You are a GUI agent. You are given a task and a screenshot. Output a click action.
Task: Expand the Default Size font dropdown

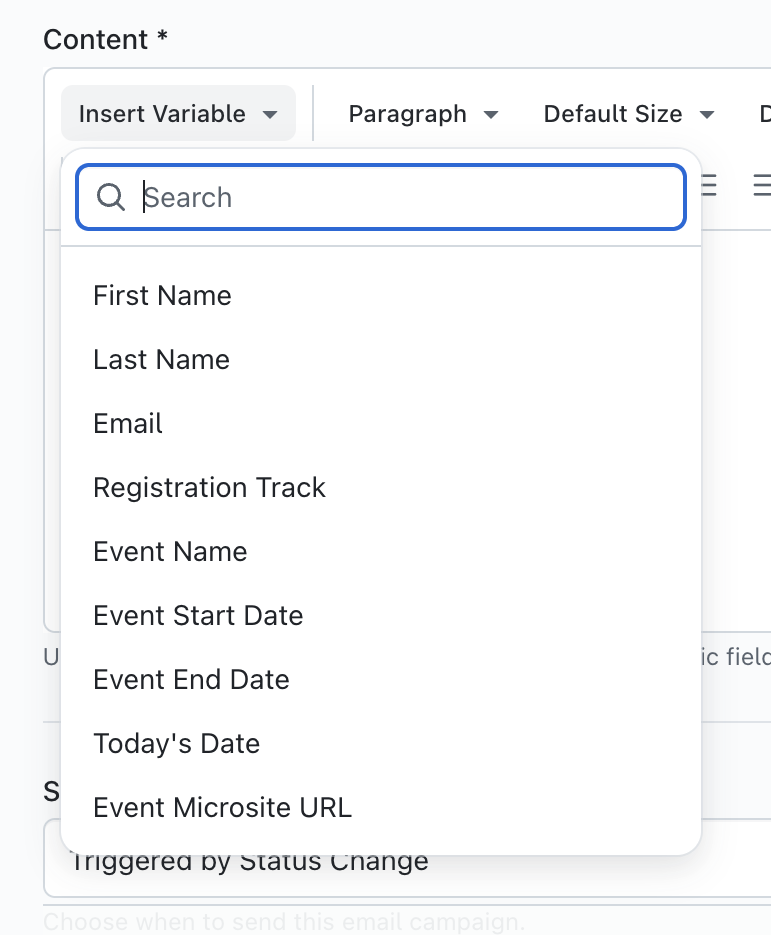pyautogui.click(x=628, y=114)
